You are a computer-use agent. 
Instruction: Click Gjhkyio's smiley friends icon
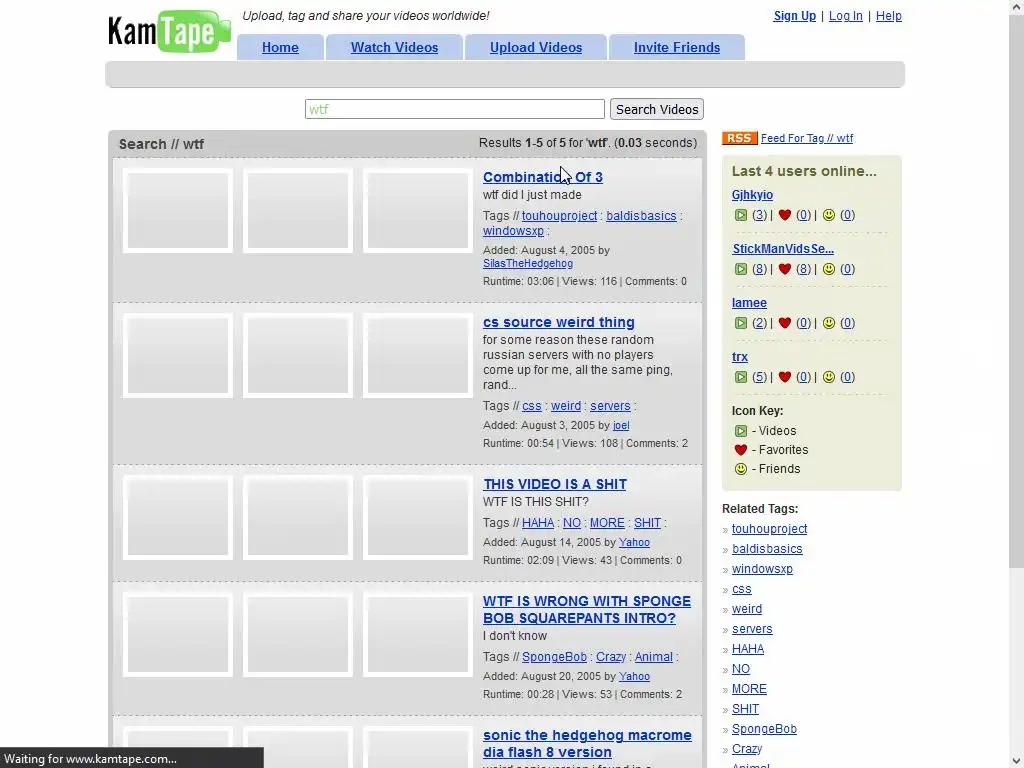click(829, 215)
